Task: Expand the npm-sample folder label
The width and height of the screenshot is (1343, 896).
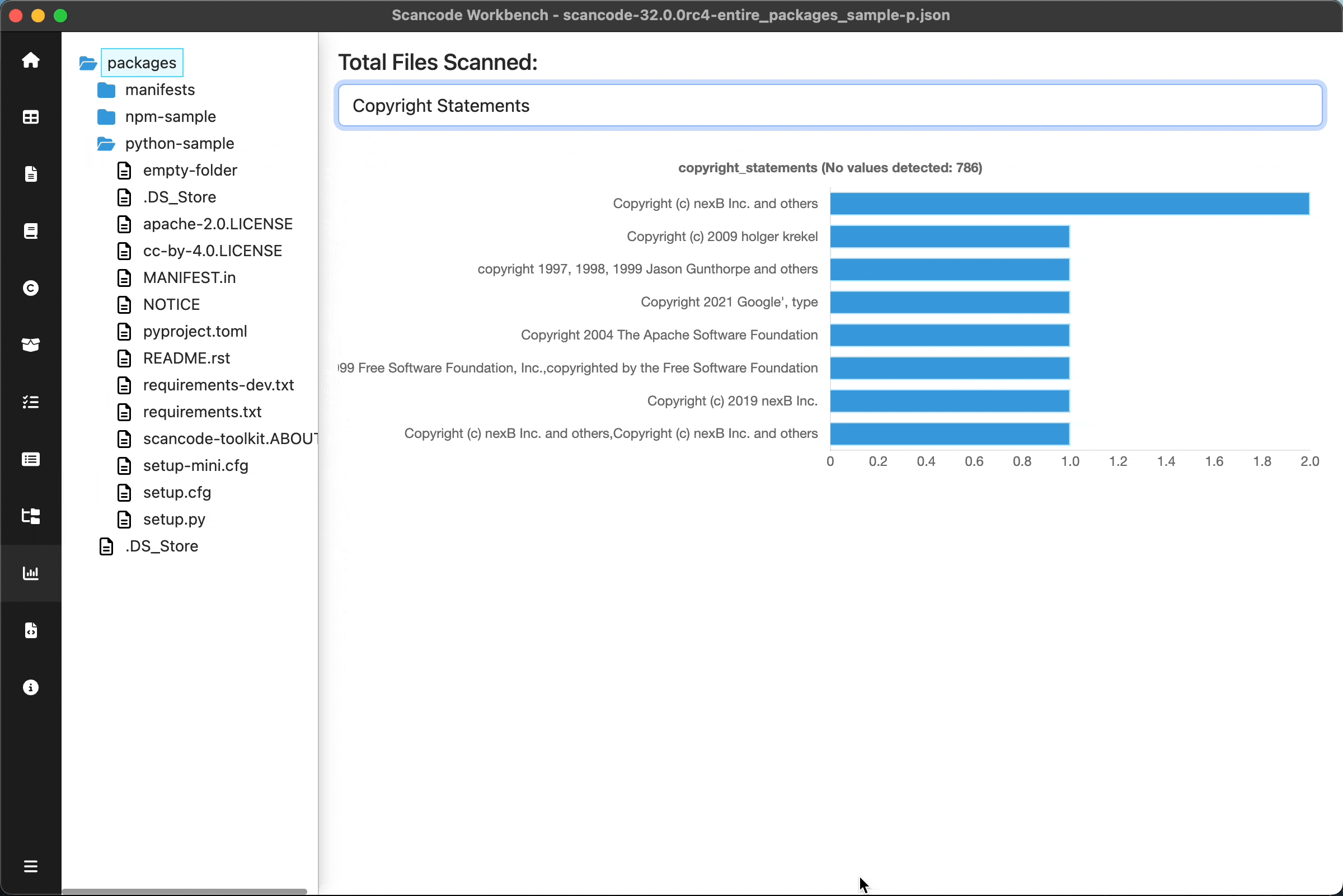Action: [x=170, y=116]
